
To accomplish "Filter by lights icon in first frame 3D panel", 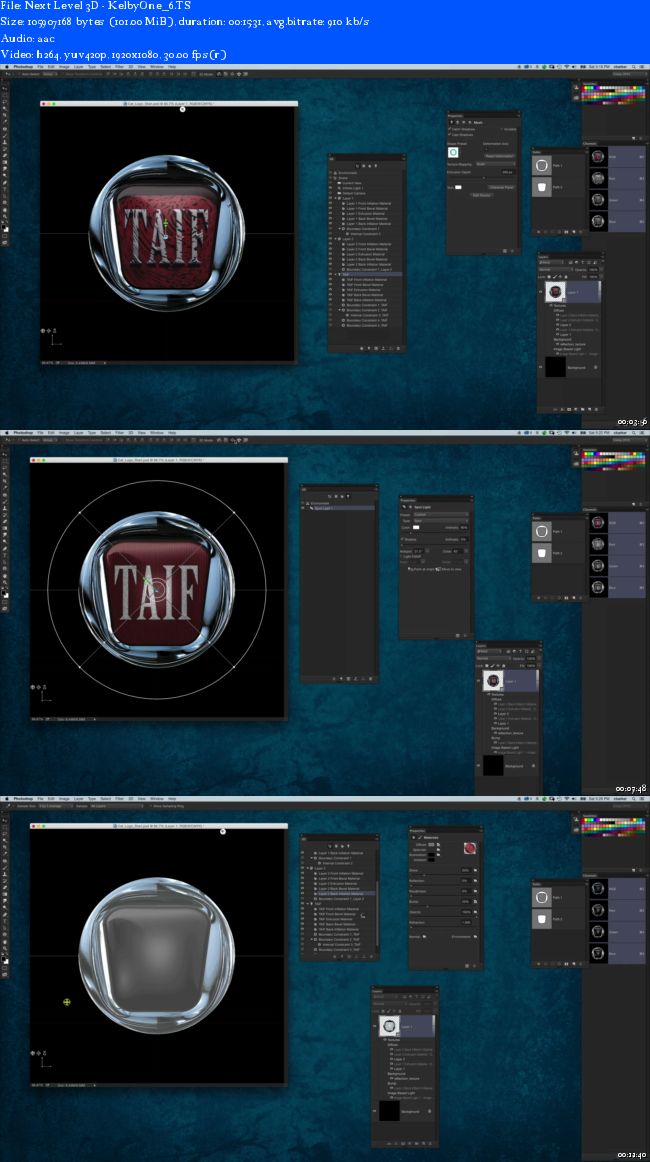I will pos(377,166).
